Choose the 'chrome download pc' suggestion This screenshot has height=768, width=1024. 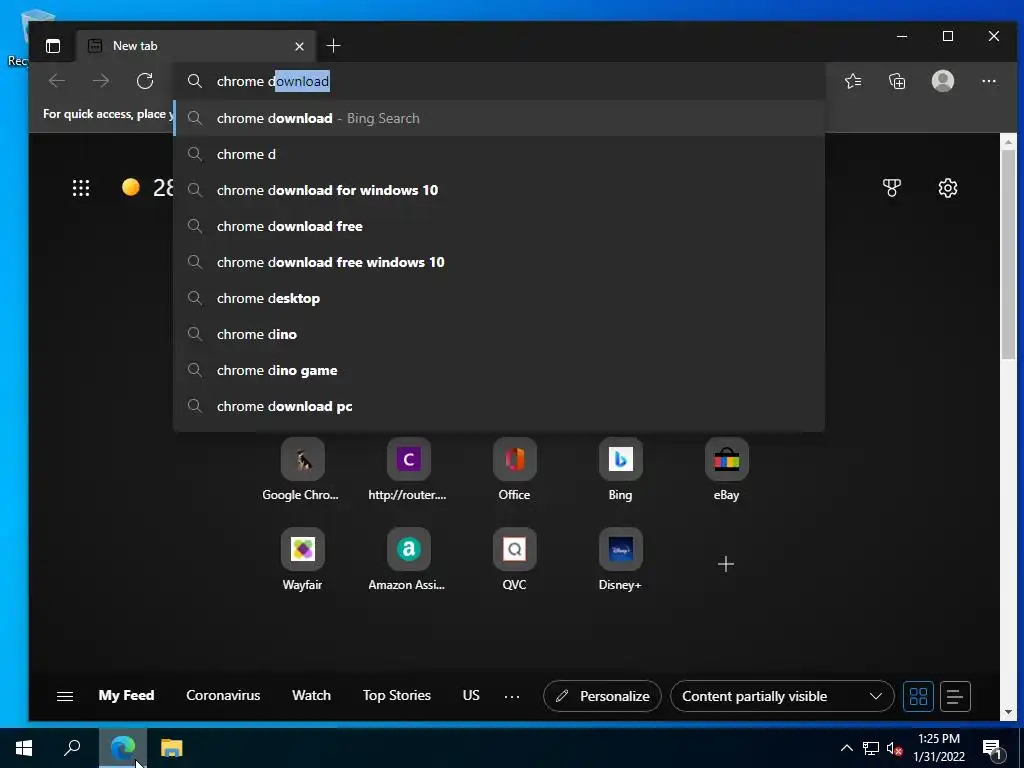(499, 406)
